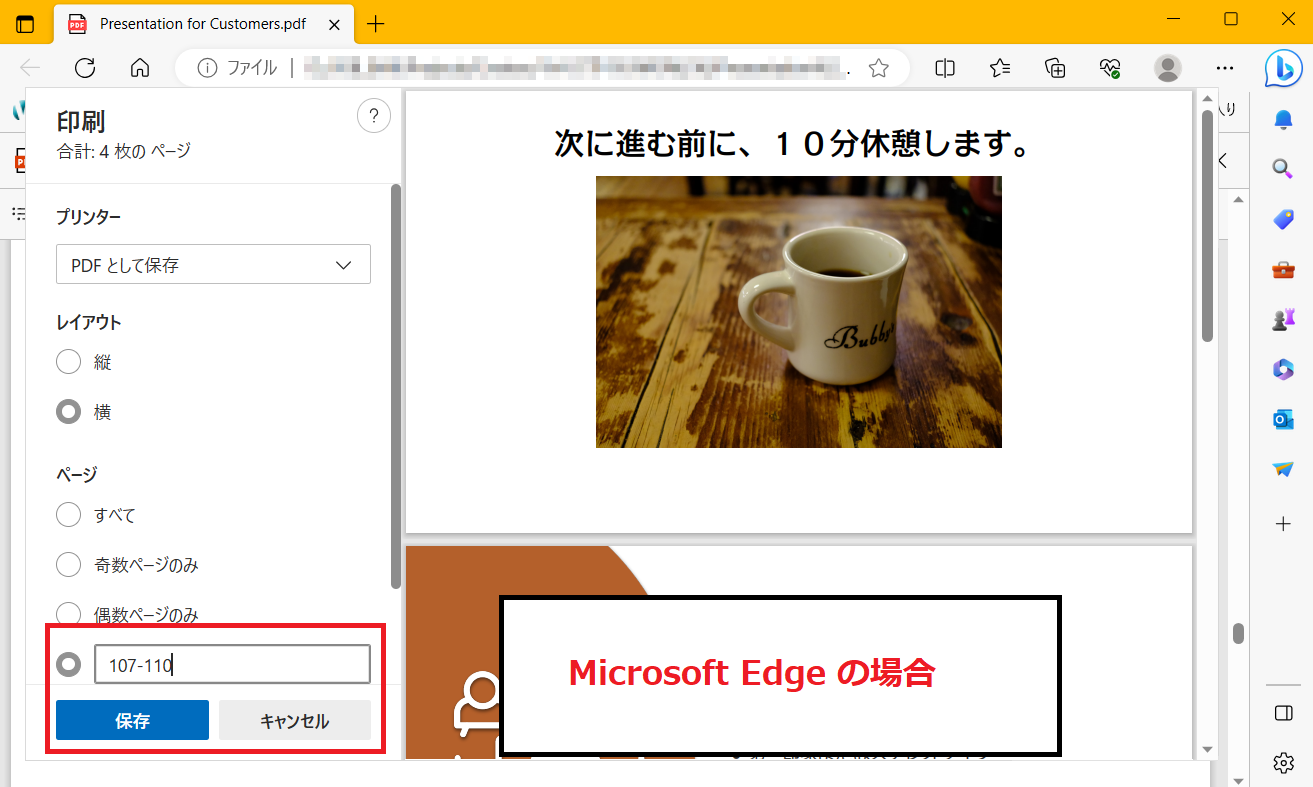Open the sidebar Microsoft 365 icon
The image size is (1313, 787).
(x=1283, y=369)
